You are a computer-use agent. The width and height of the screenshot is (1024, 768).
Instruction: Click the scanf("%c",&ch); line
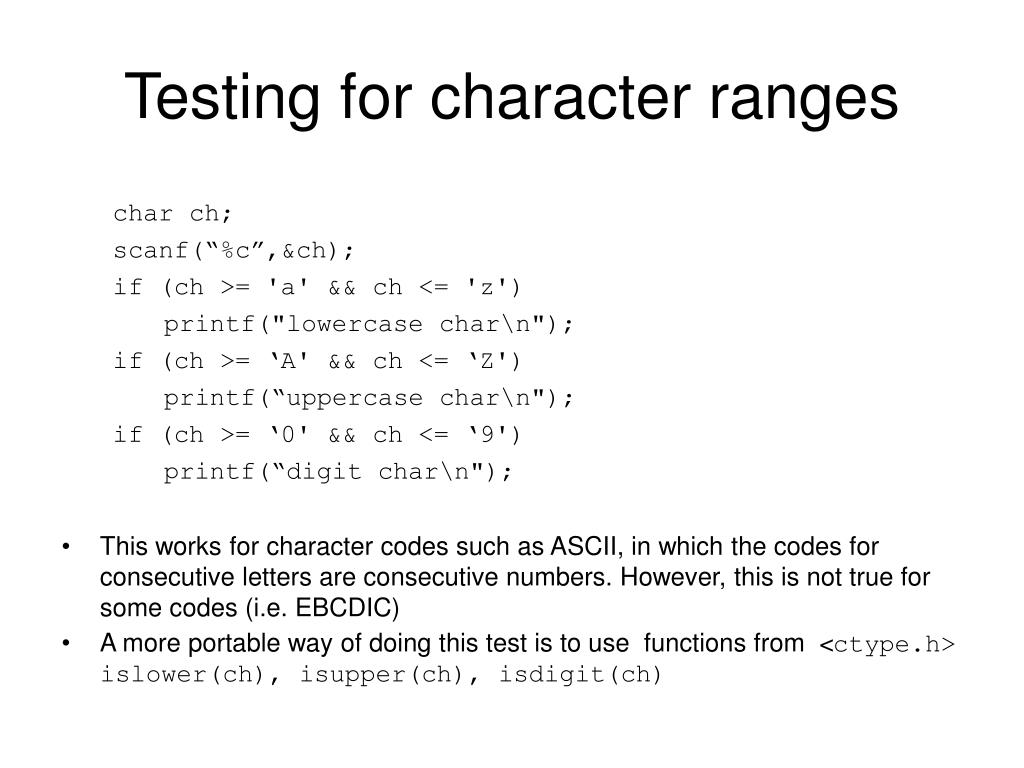pyautogui.click(x=234, y=251)
